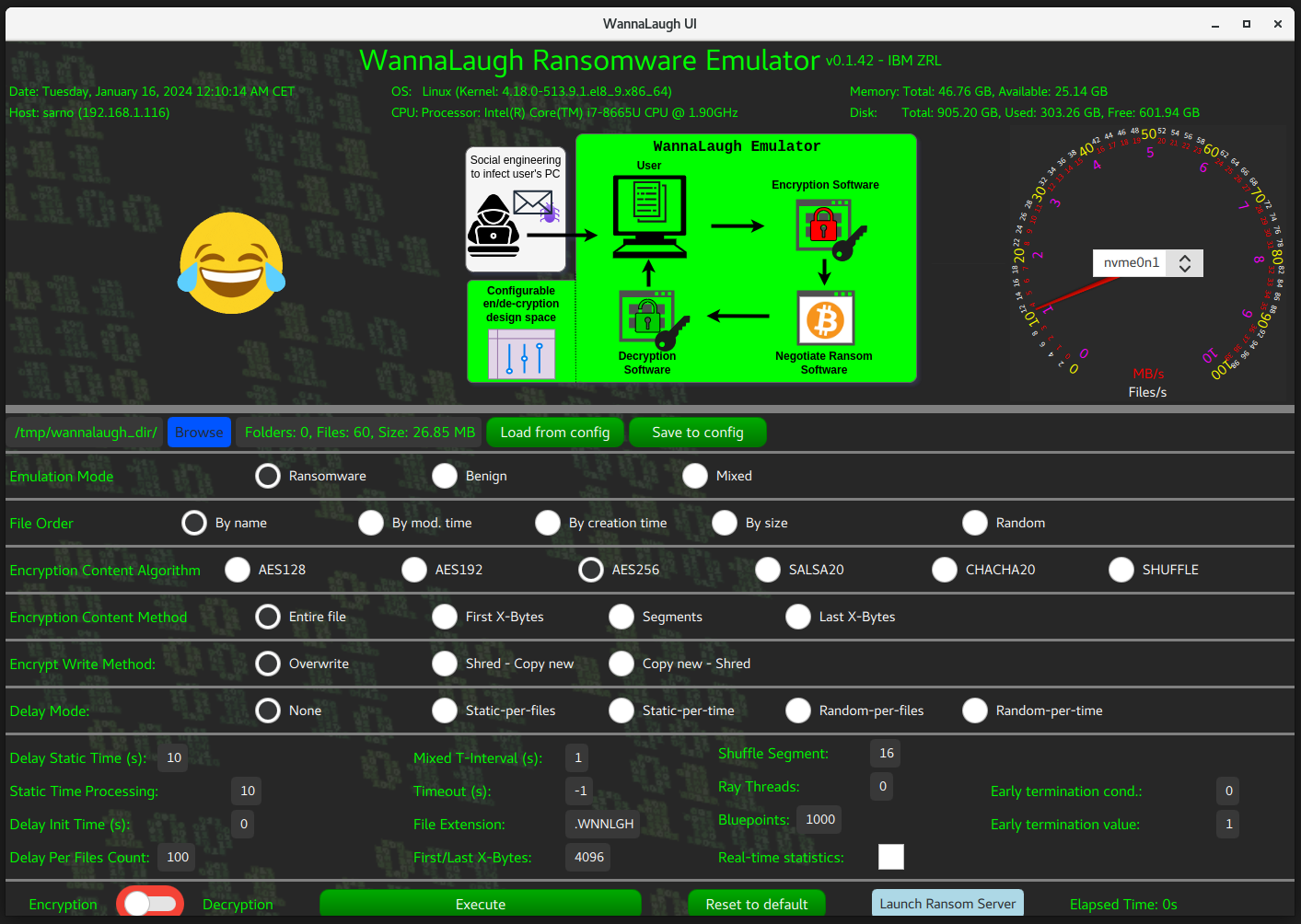
Task: Select Benign emulation mode
Action: click(445, 476)
